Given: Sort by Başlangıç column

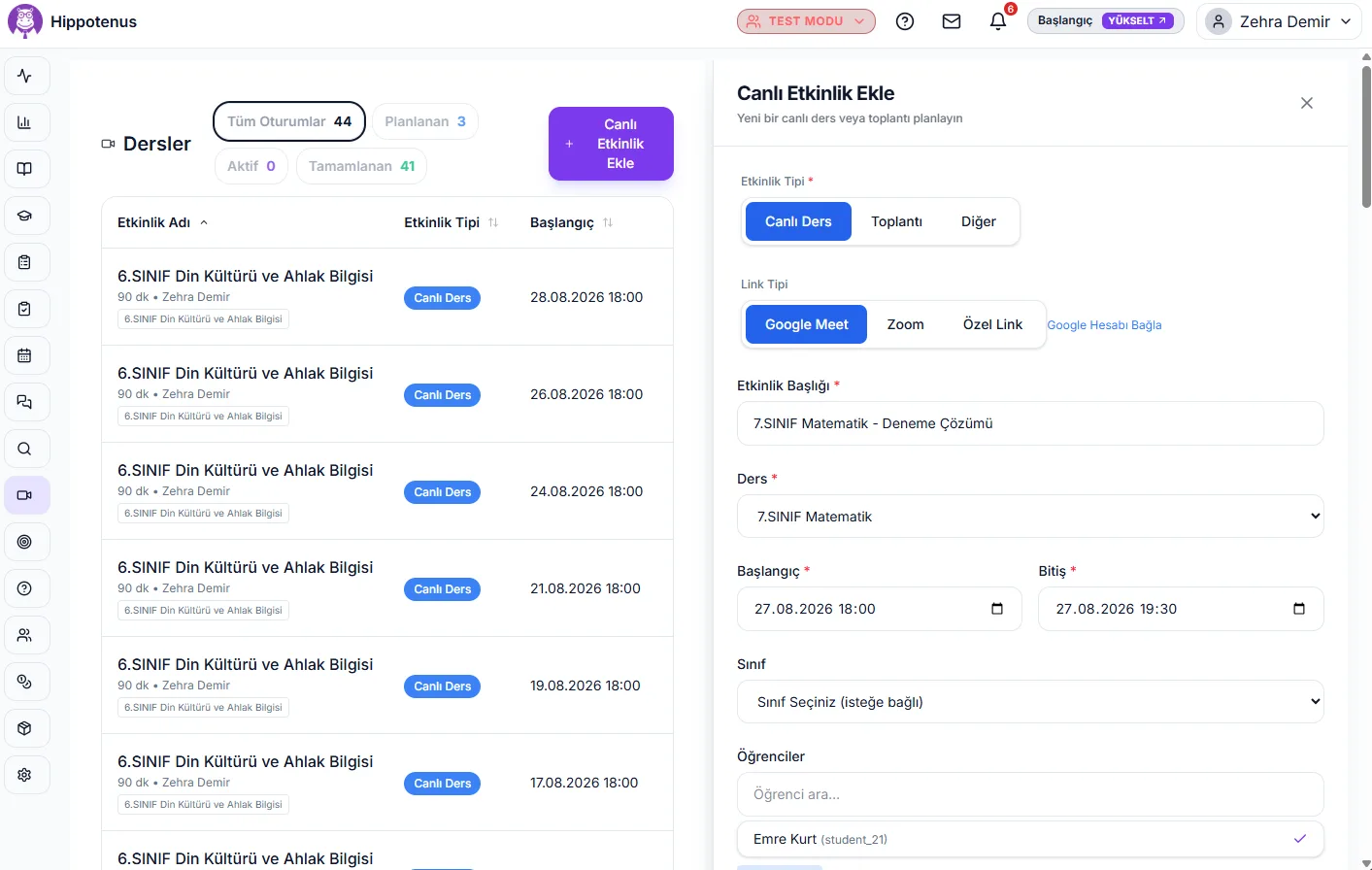Looking at the screenshot, I should click(x=571, y=222).
